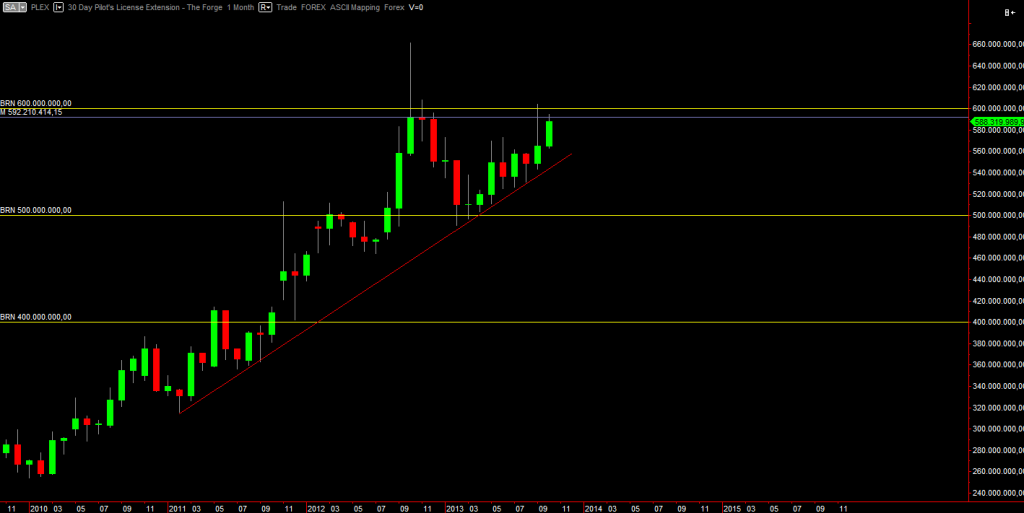
Task: Click the 640.000.000 price axis label
Action: tap(998, 66)
